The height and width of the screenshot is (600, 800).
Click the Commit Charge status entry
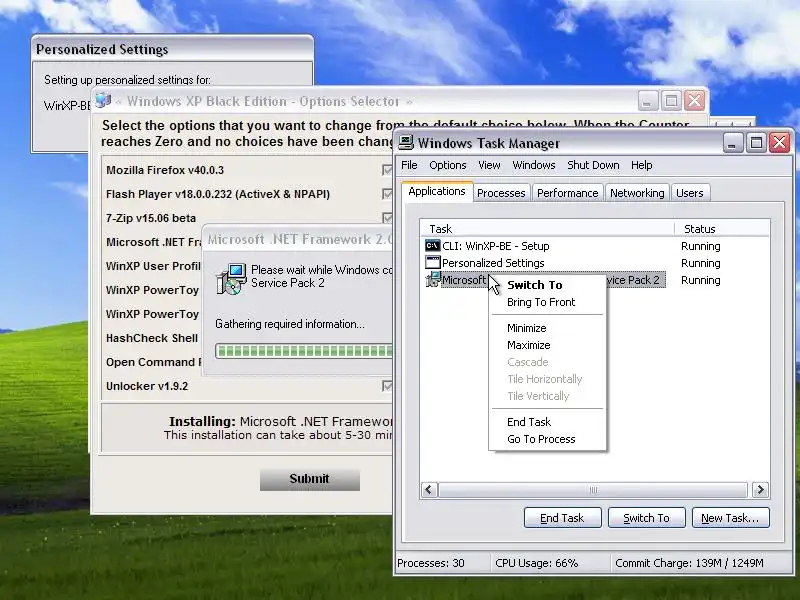point(689,563)
